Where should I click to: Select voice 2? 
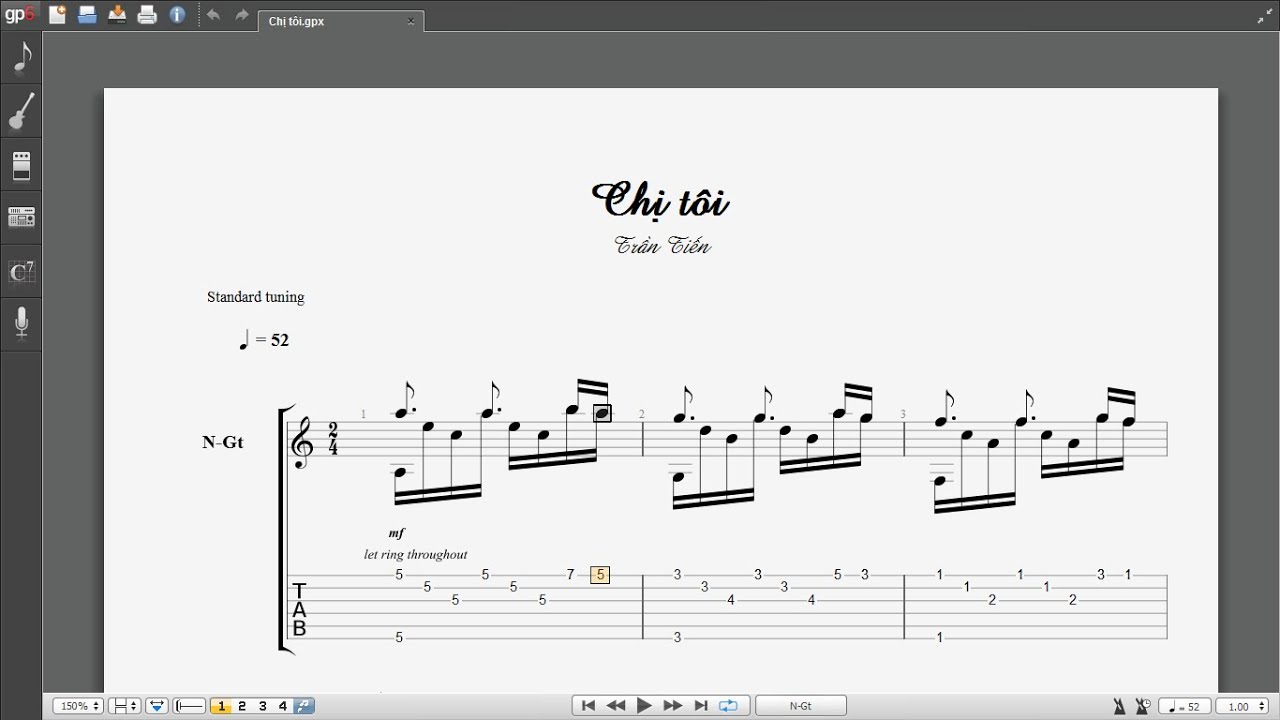tap(242, 706)
